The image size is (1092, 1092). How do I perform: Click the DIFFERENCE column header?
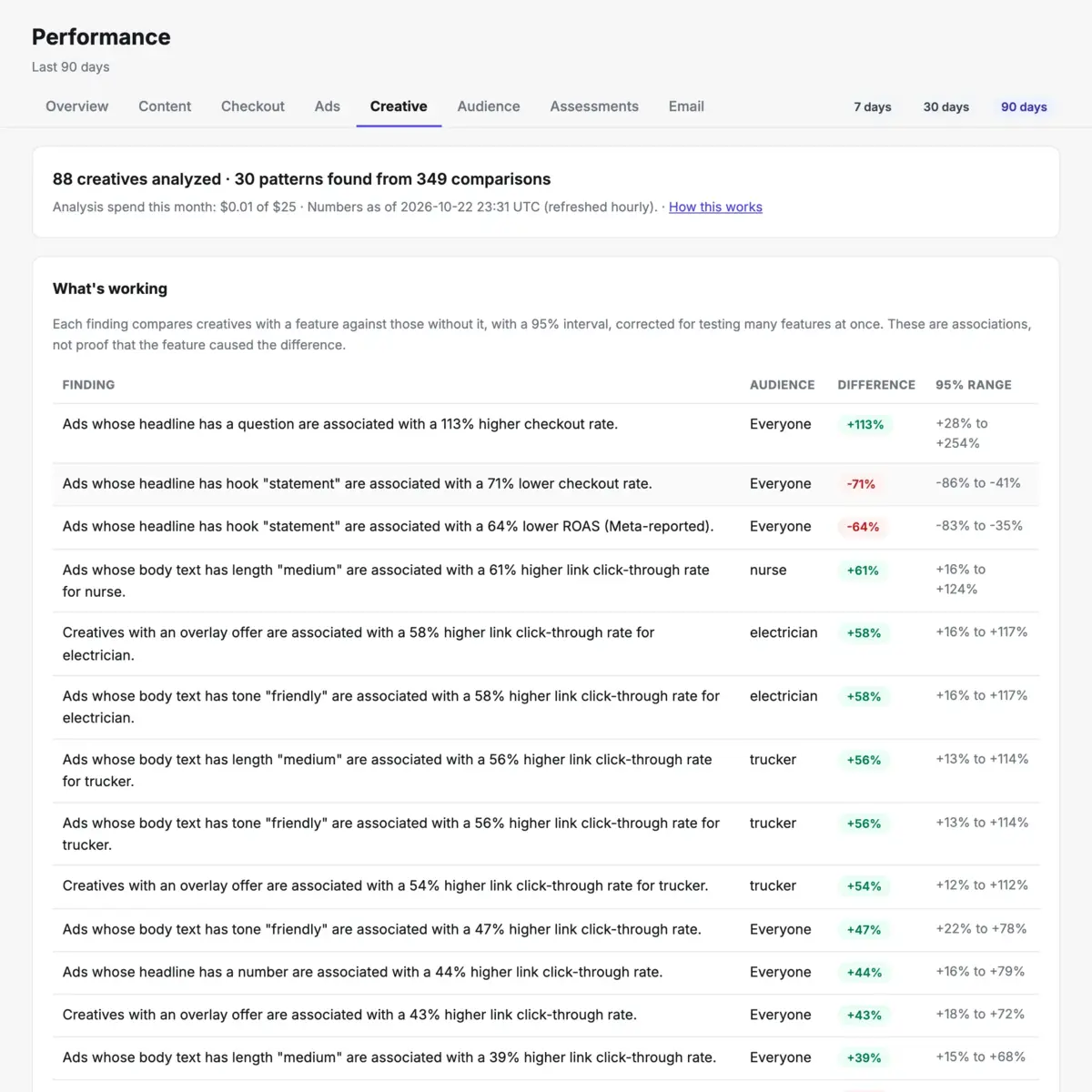click(x=876, y=385)
